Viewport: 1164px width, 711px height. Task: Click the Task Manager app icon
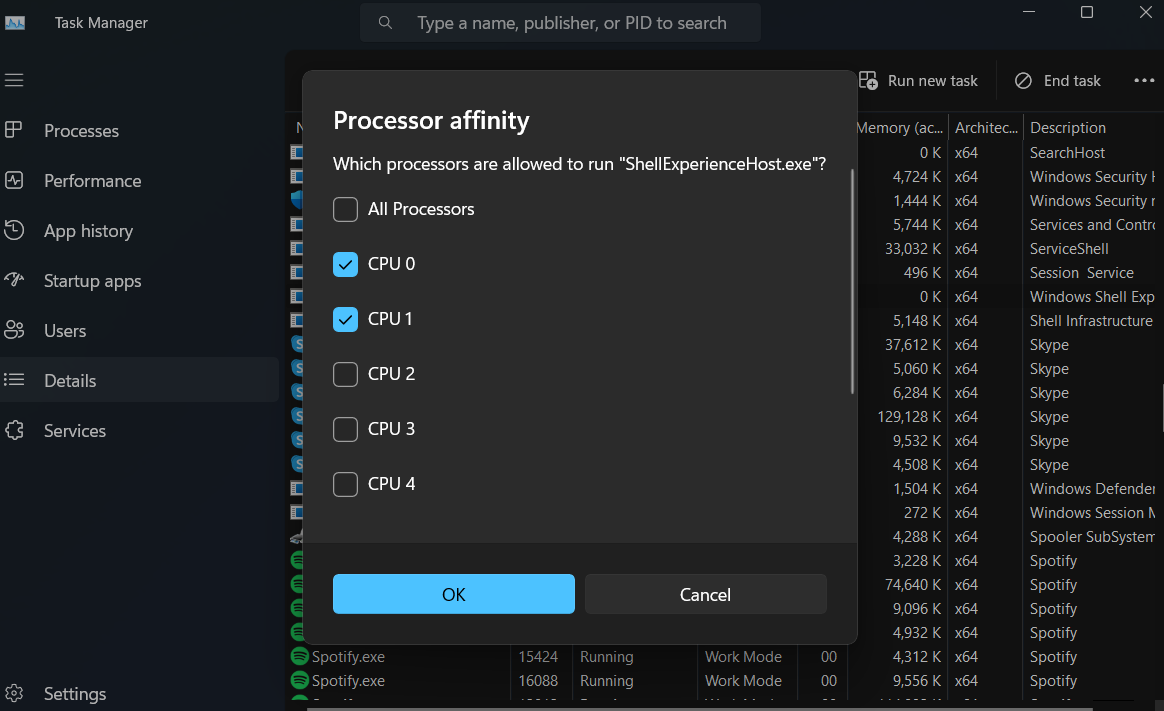[15, 23]
